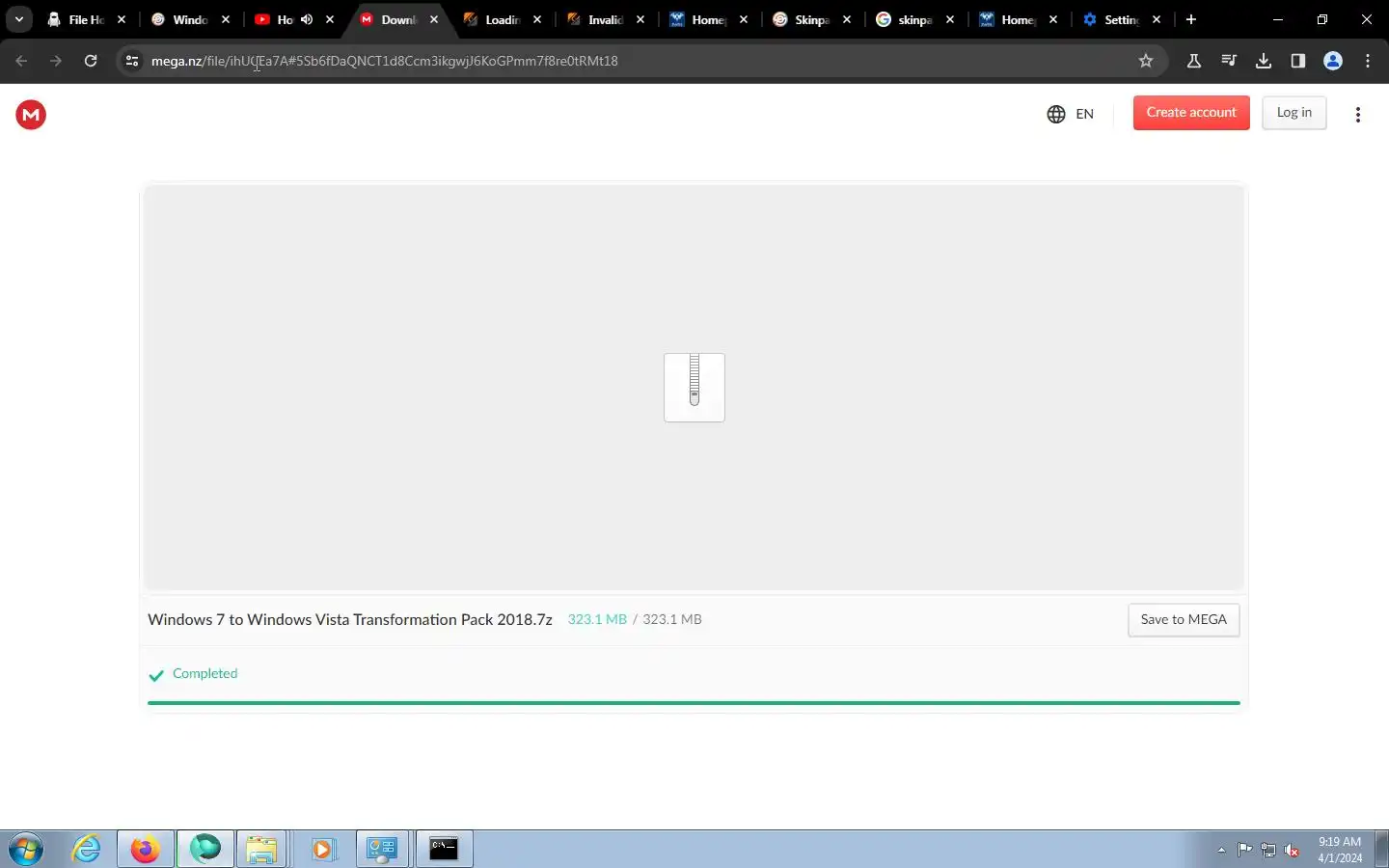This screenshot has height=868, width=1389.
Task: Click the Completed status text
Action: click(204, 673)
